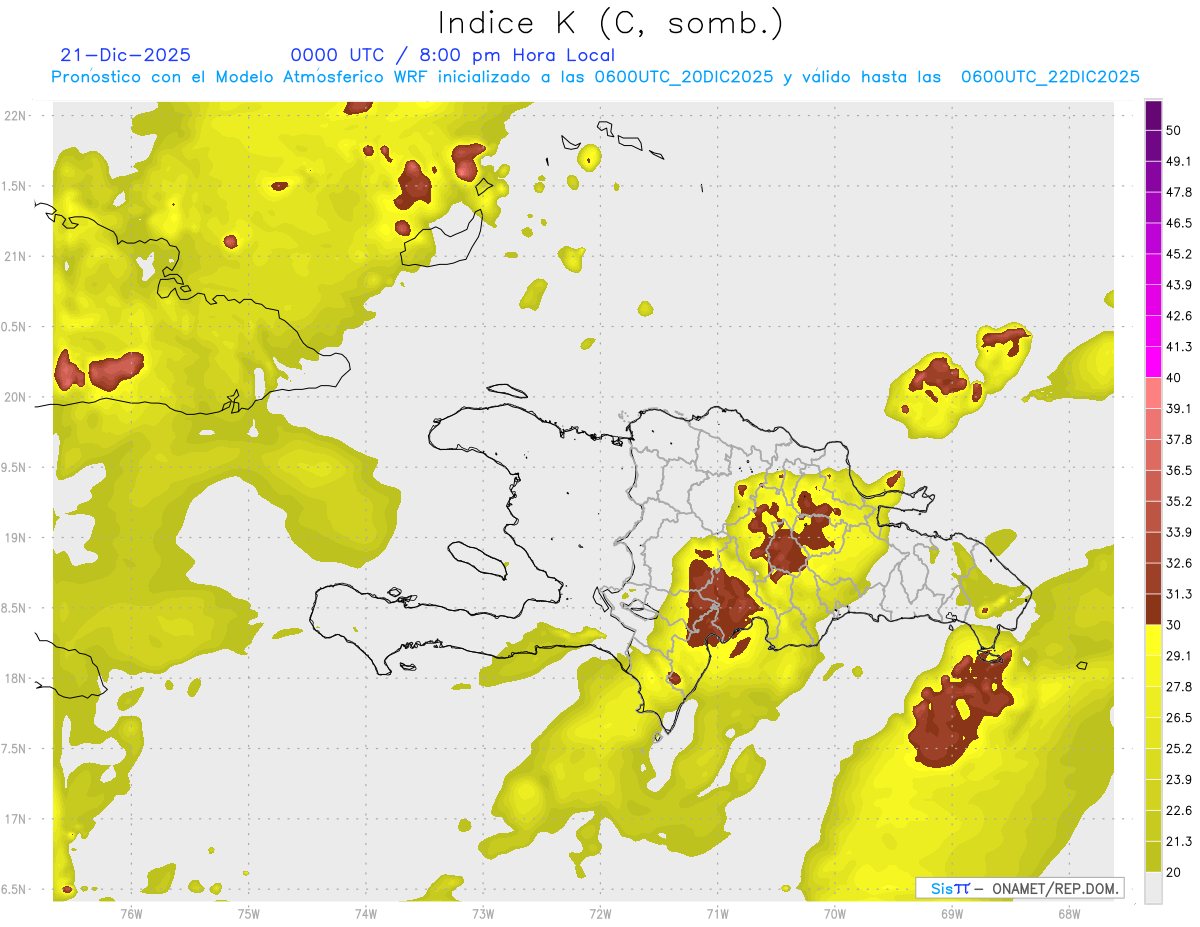Click legend value '26.5'
The image size is (1200, 927).
pyautogui.click(x=1179, y=718)
